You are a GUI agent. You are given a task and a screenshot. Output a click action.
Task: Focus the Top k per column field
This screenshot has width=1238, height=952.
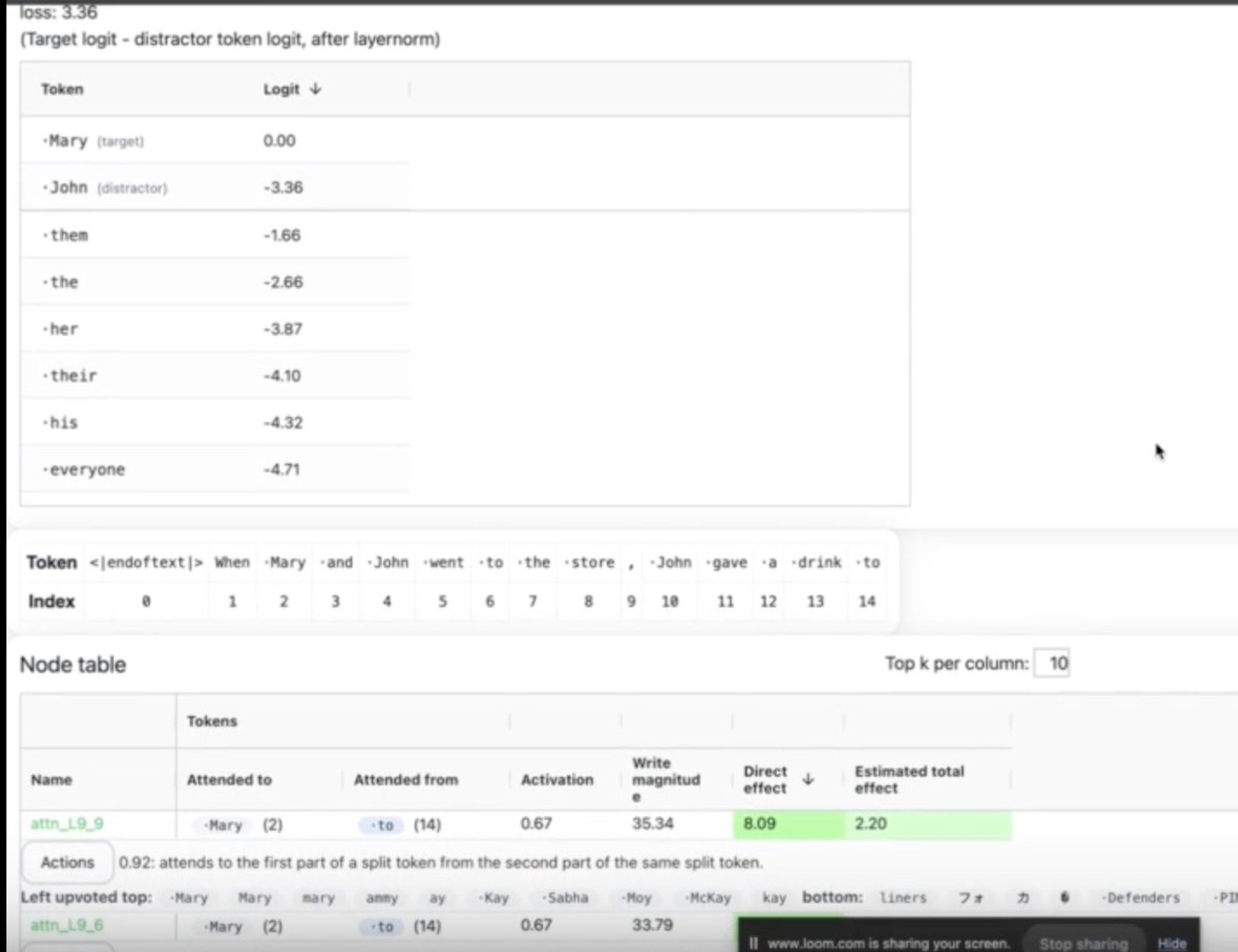click(1052, 664)
